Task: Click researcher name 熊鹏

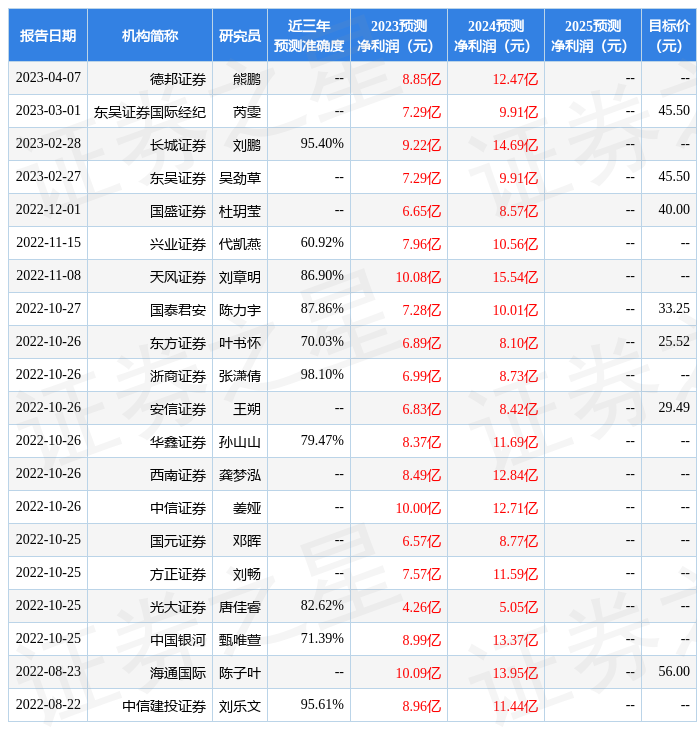Action: pyautogui.click(x=247, y=79)
